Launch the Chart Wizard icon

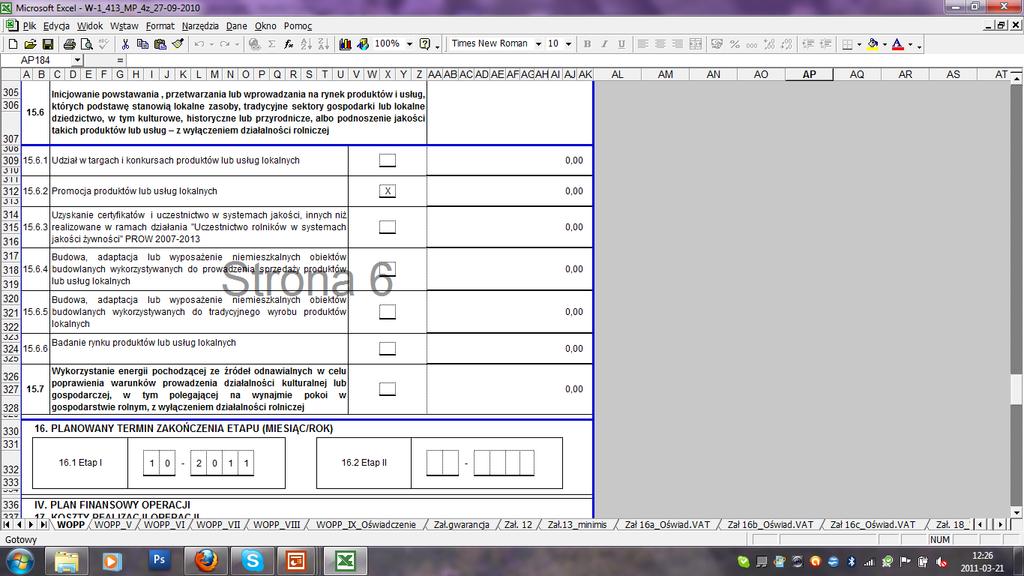click(345, 44)
